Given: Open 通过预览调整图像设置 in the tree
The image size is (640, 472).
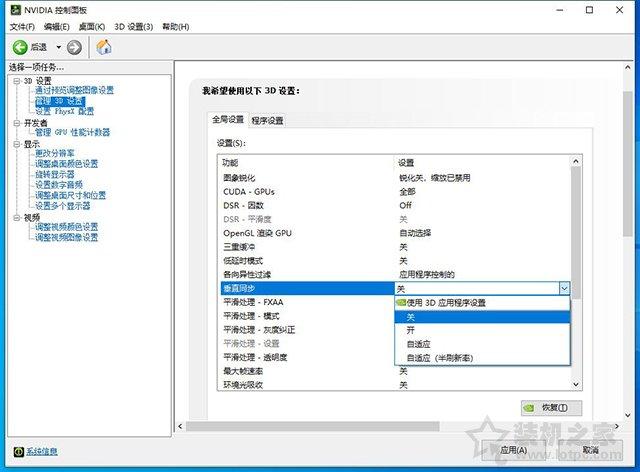Looking at the screenshot, I should [x=74, y=90].
